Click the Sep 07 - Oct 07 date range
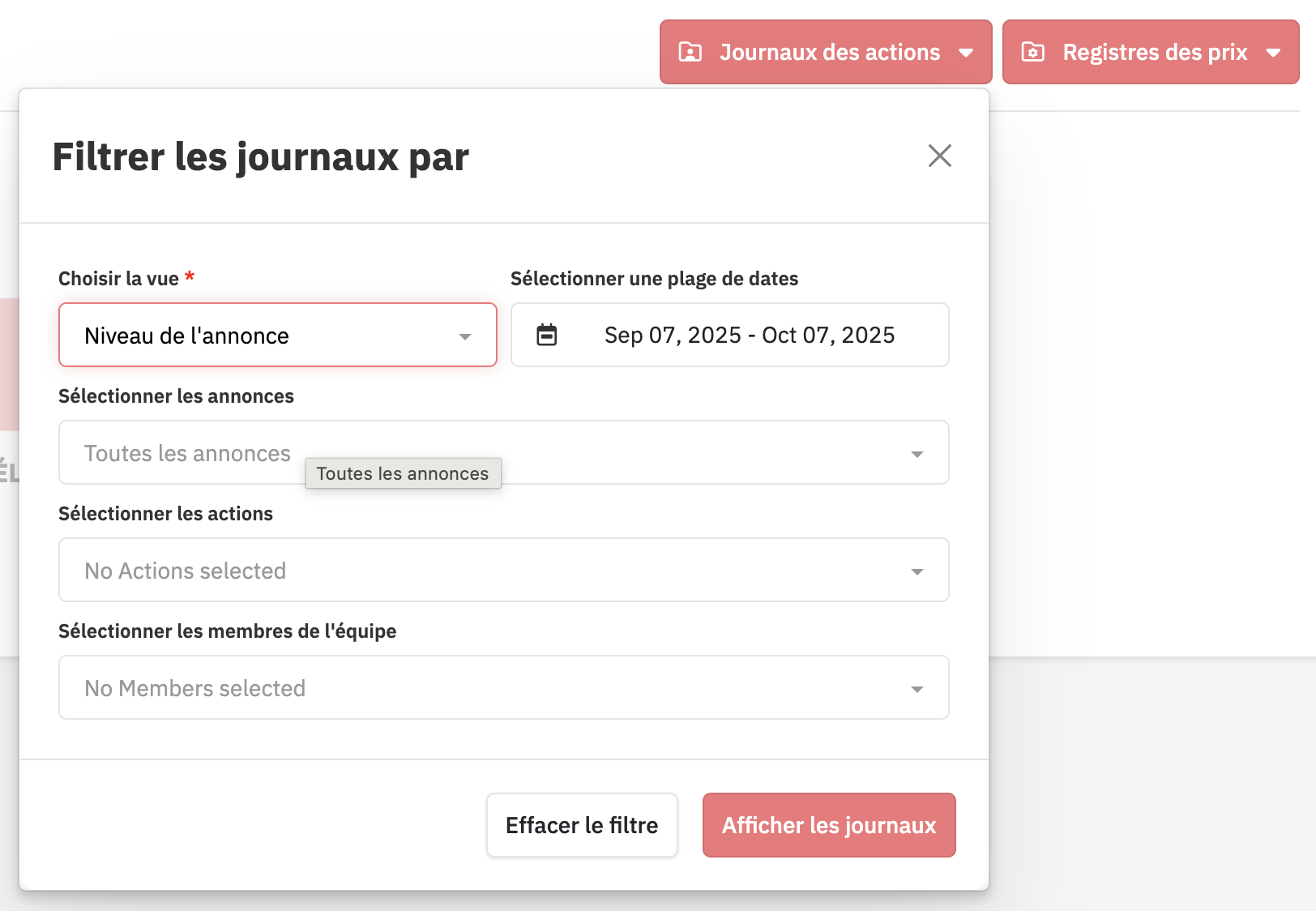The height and width of the screenshot is (911, 1316). 749,336
